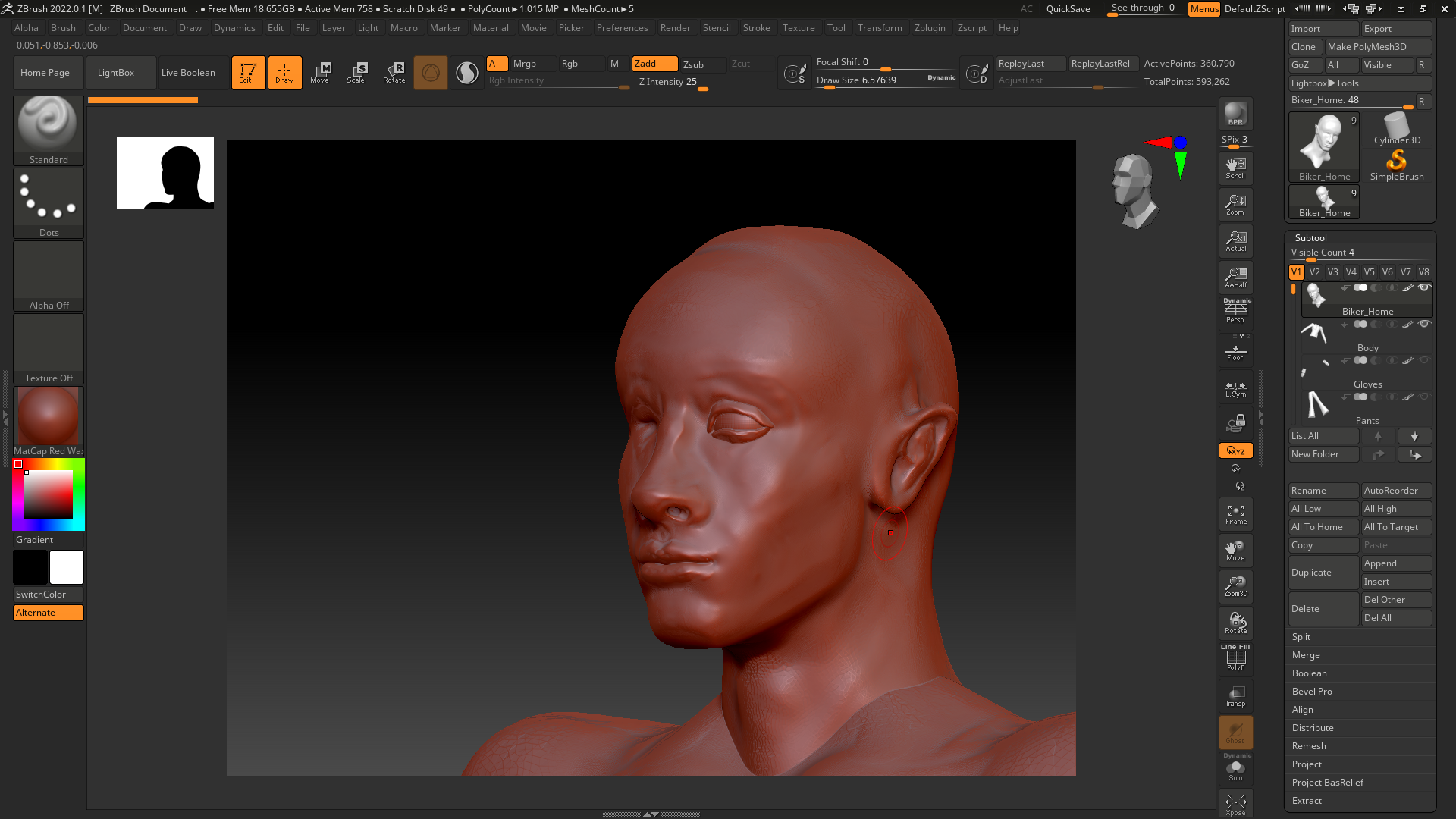Screen dimensions: 1456x819
Task: Expand the Boolean subtool section
Action: [x=1309, y=673]
